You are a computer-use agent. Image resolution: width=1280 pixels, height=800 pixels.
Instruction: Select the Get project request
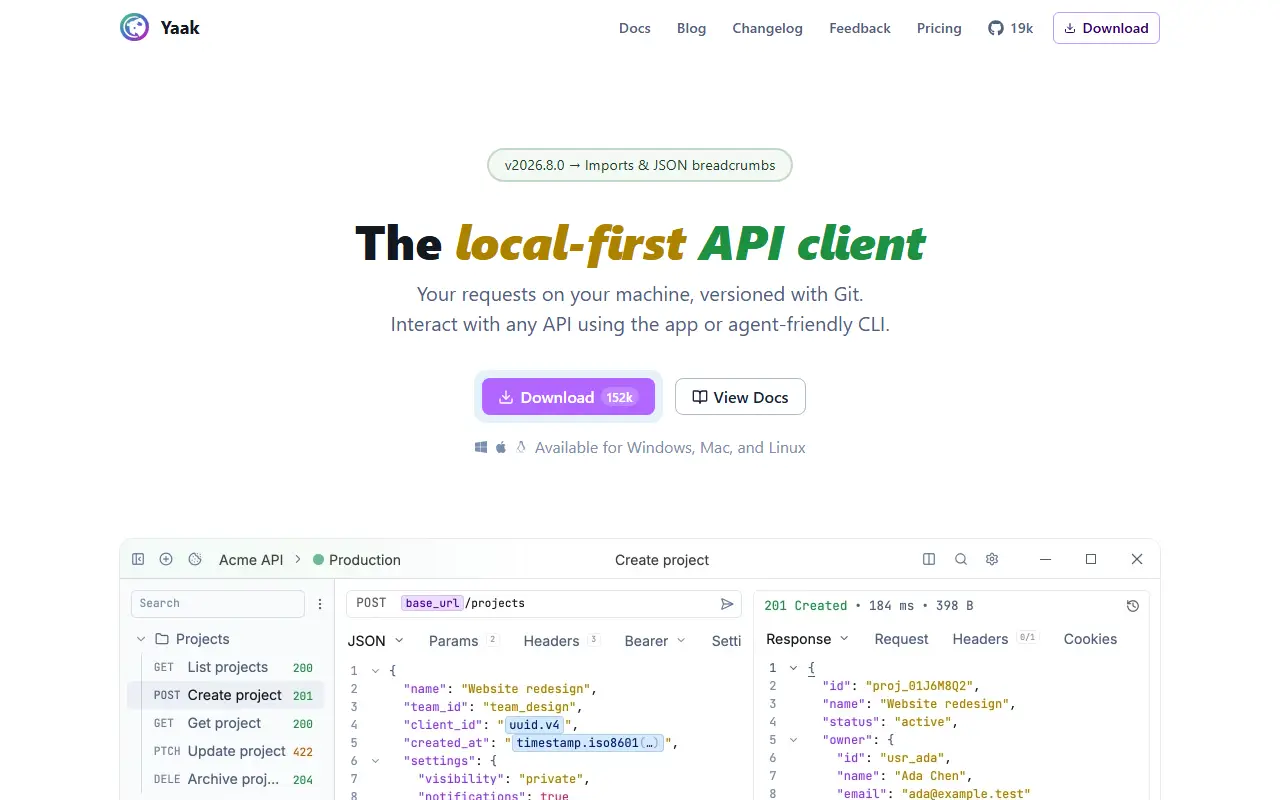point(226,723)
